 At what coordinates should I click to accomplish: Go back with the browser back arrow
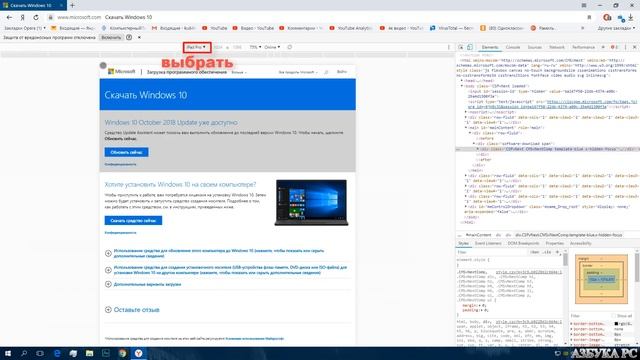tap(9, 17)
